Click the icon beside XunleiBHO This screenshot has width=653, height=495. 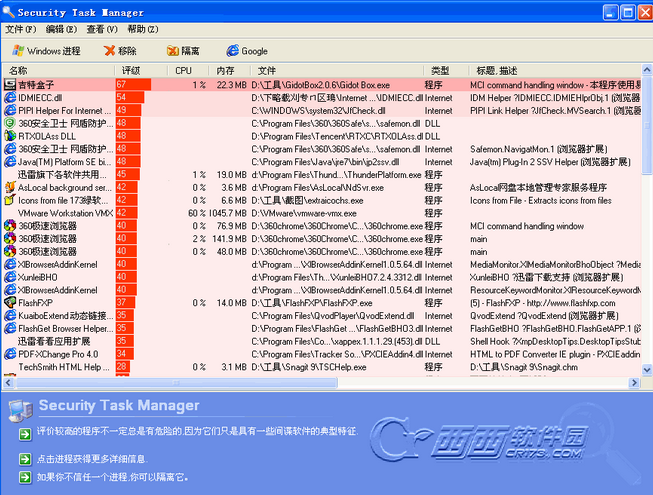click(x=10, y=277)
